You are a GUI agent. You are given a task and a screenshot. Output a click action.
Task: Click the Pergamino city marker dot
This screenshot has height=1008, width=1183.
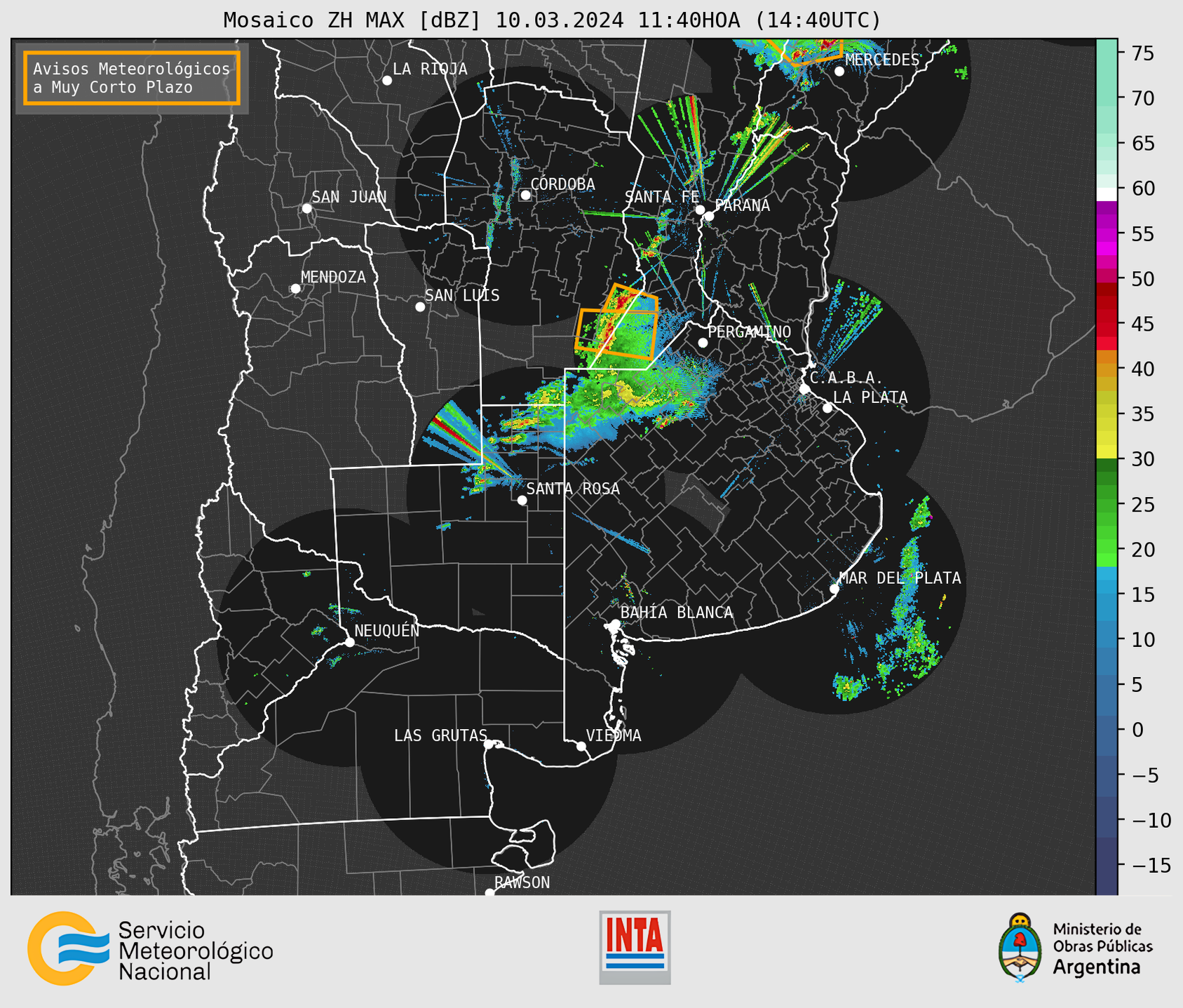click(x=703, y=343)
